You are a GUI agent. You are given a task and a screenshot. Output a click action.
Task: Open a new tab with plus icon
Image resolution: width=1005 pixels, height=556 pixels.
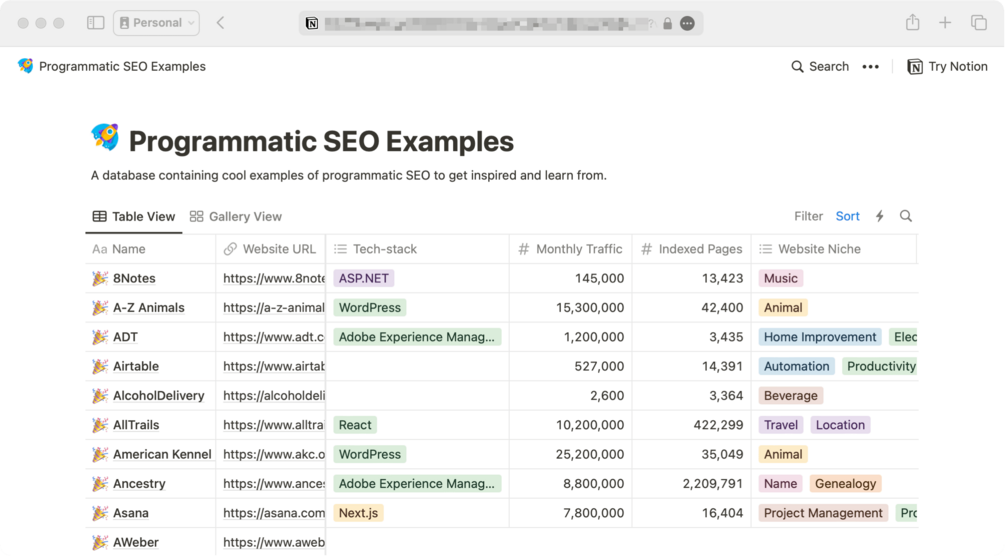pos(945,23)
